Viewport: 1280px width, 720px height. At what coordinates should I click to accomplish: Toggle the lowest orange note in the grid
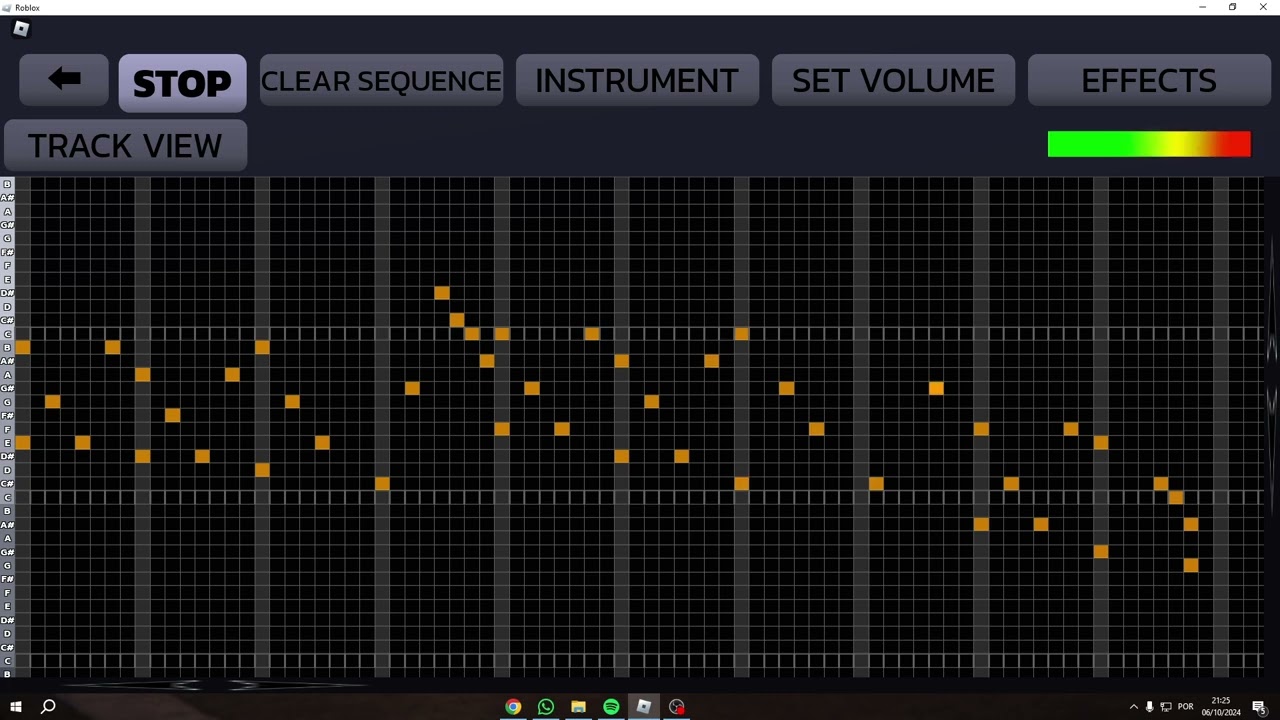1190,565
